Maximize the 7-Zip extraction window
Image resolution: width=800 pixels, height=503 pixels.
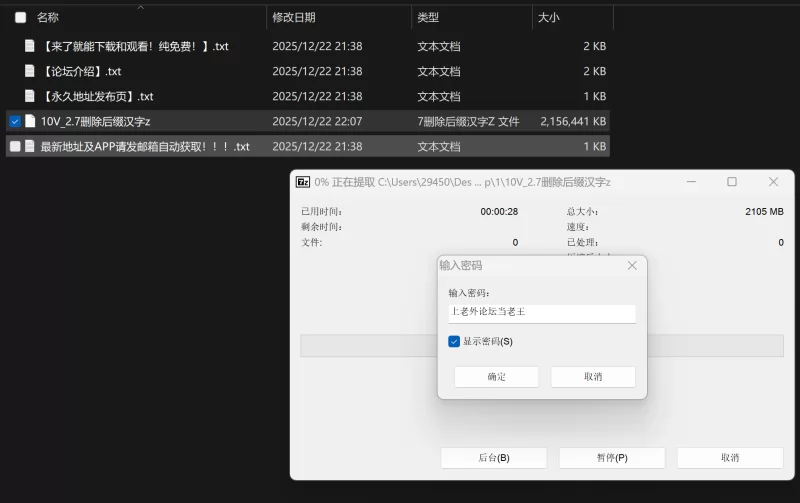[x=732, y=182]
